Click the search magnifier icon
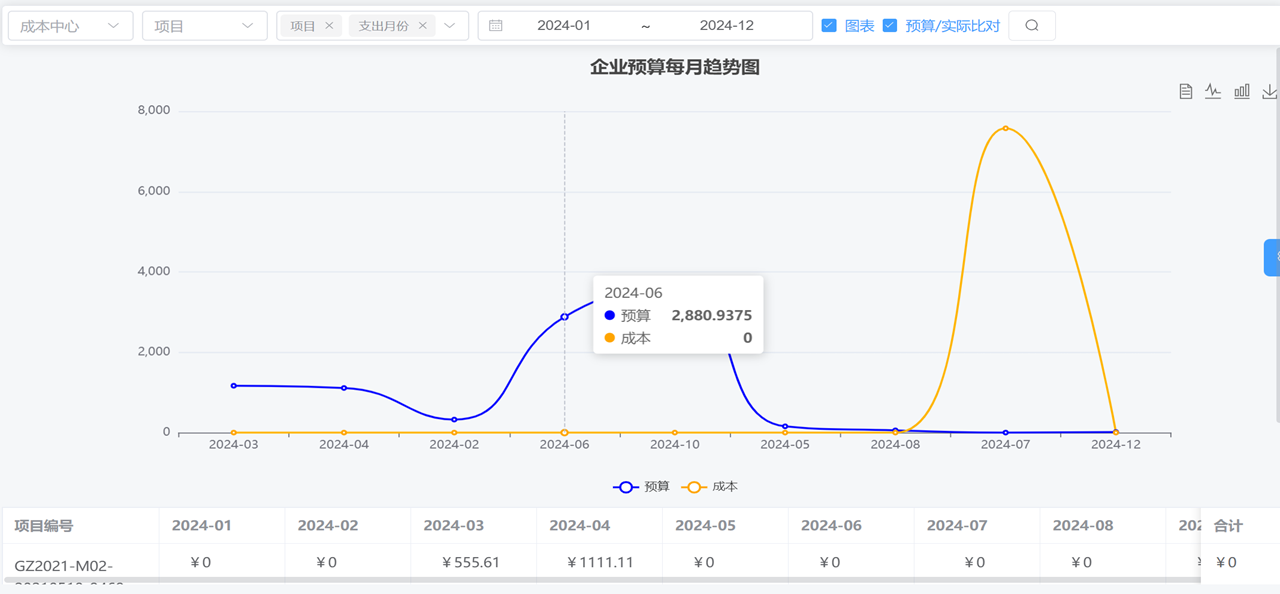Viewport: 1280px width, 594px height. click(1031, 24)
